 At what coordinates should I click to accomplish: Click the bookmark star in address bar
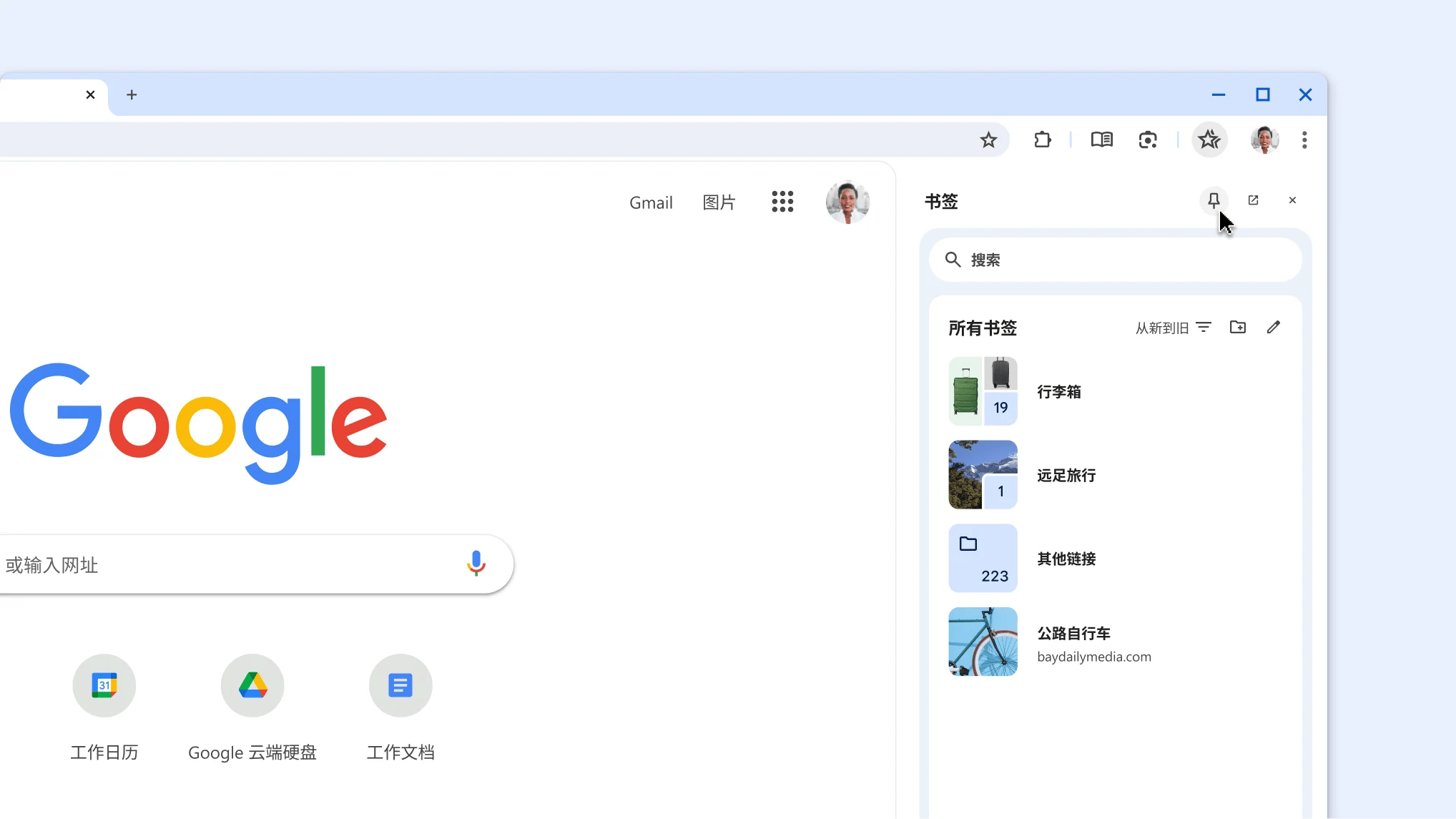pos(988,140)
